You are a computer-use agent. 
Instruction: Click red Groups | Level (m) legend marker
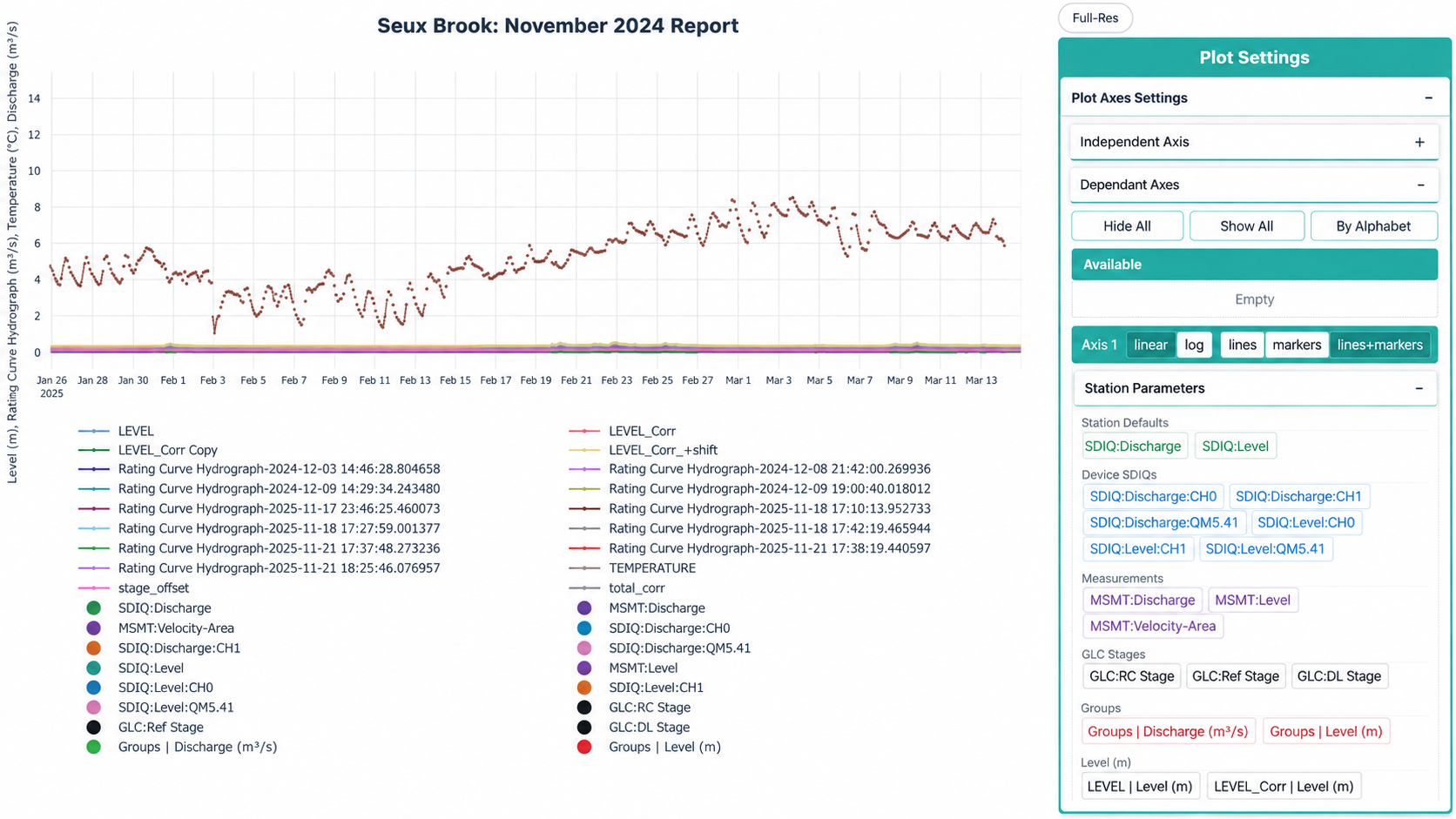[x=584, y=747]
